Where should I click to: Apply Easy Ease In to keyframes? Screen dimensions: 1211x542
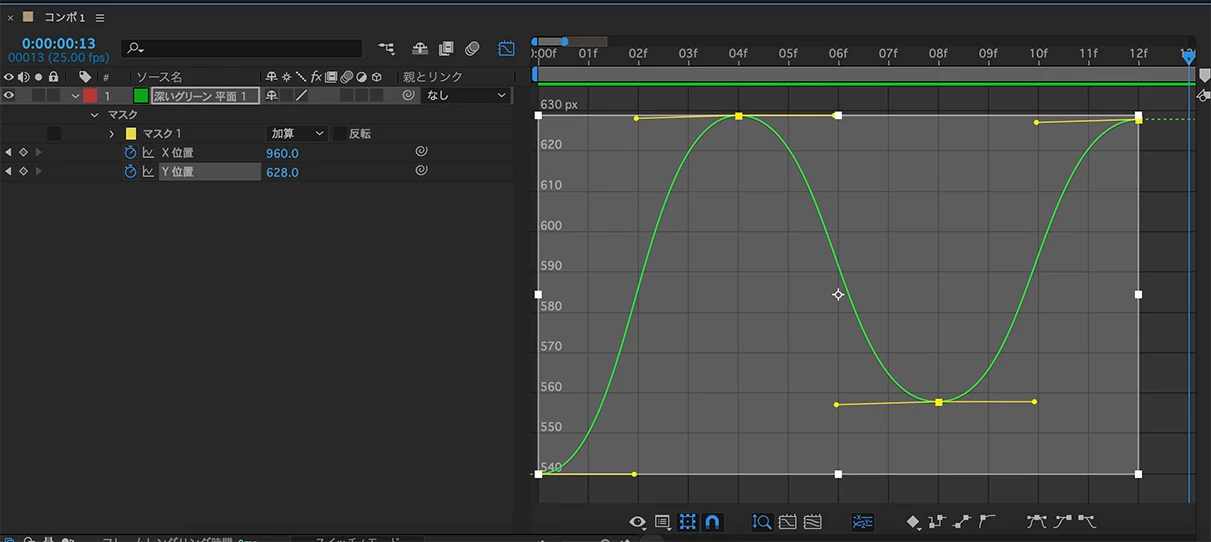[x=1062, y=521]
